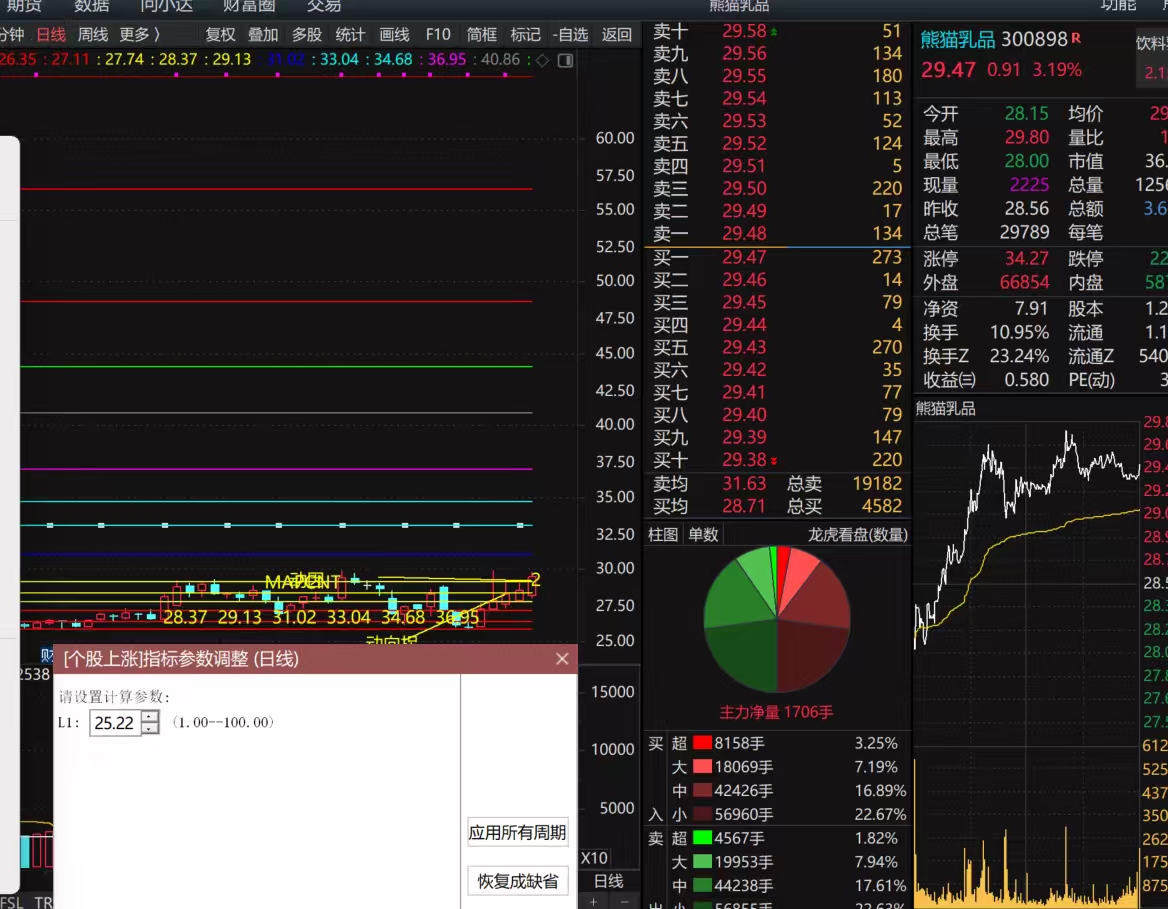Open the 问小达 menu
The image size is (1168, 909).
pyautogui.click(x=167, y=6)
